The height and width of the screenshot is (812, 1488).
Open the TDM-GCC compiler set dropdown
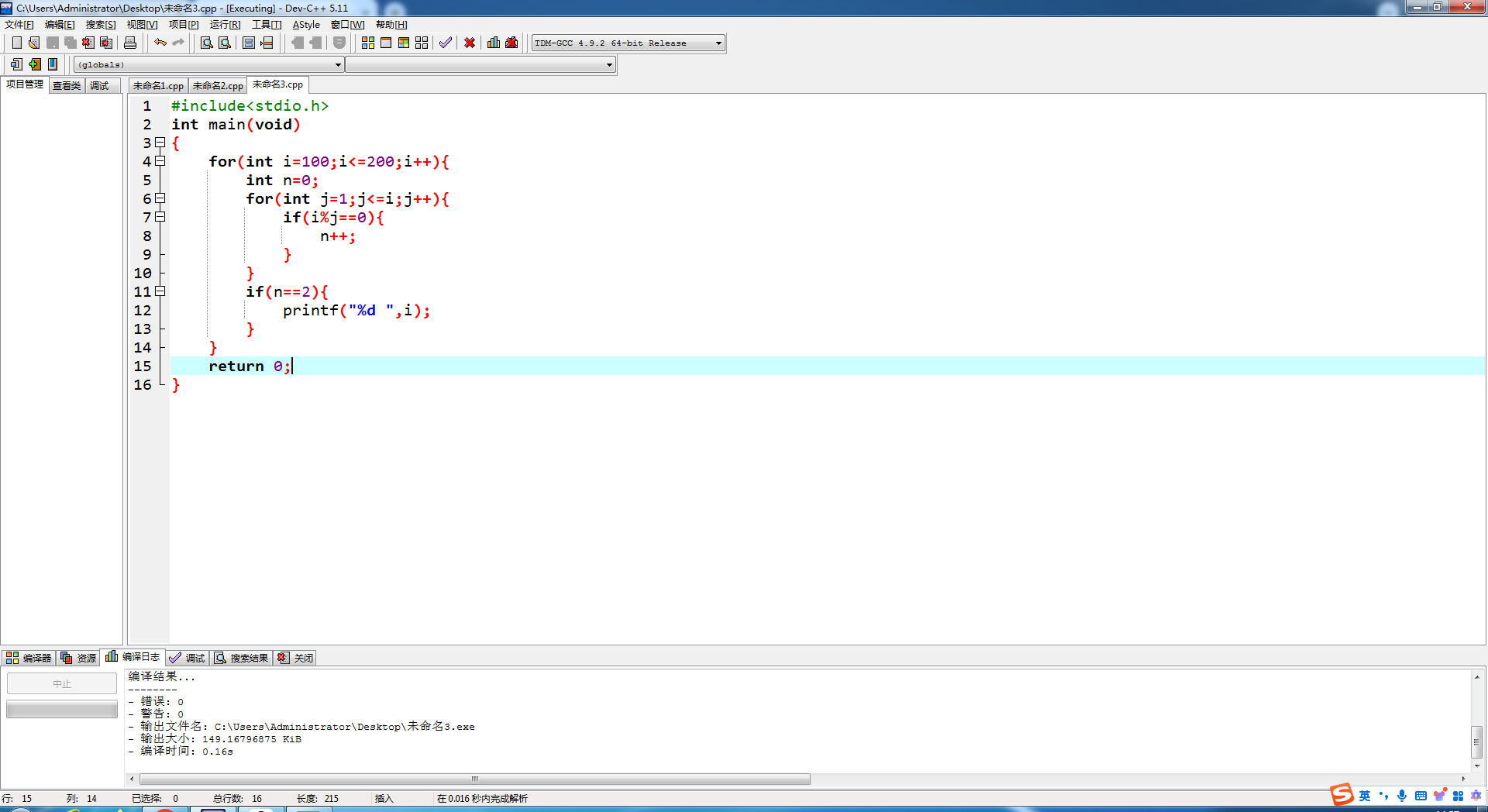[x=629, y=43]
